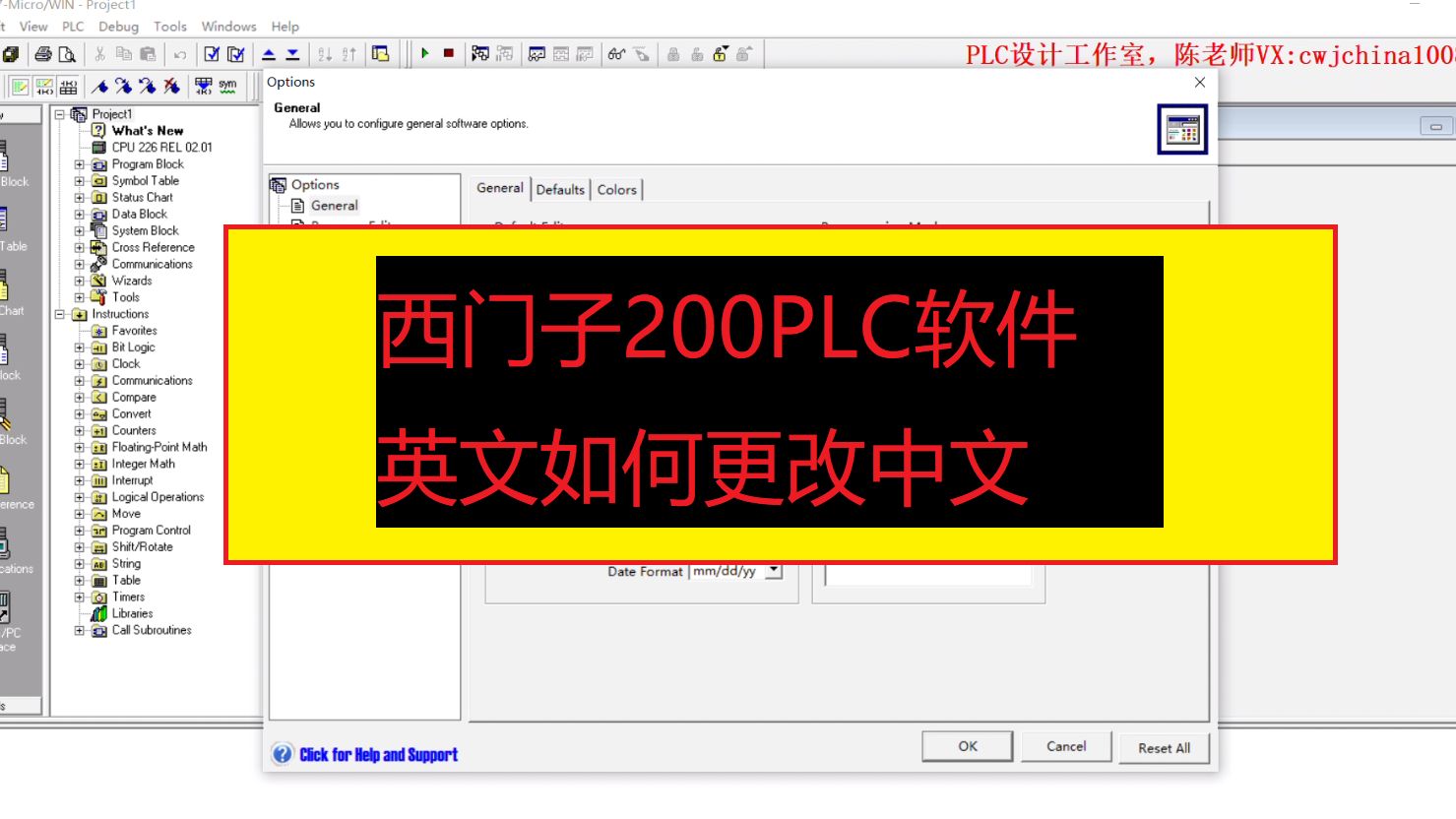Click the Reset All button
This screenshot has width=1456, height=819.
pos(1165,747)
